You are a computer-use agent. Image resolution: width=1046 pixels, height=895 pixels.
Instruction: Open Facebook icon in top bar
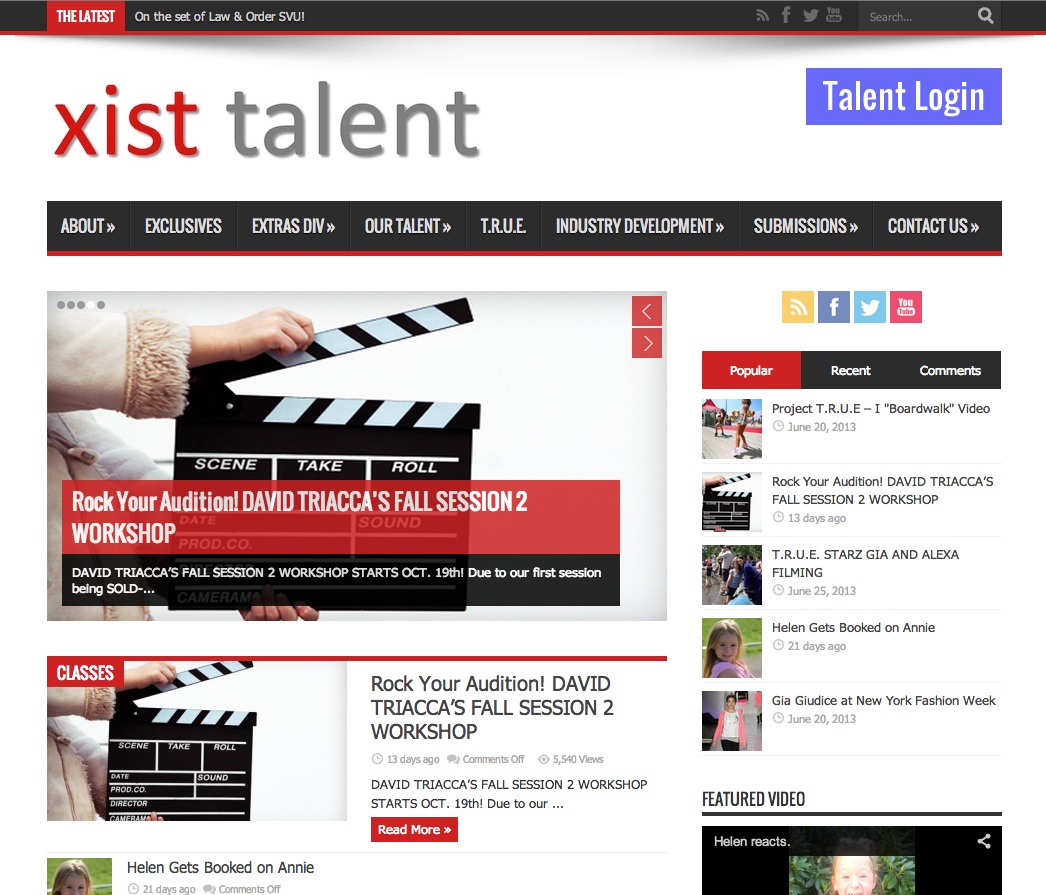point(786,15)
